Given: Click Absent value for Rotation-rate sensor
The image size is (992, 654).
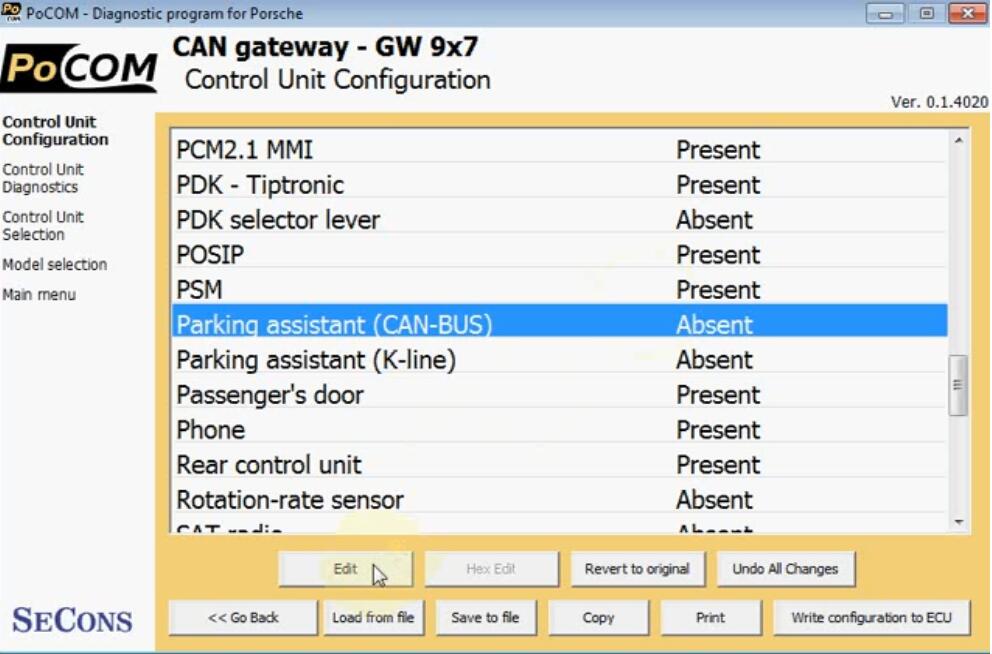Looking at the screenshot, I should 714,500.
